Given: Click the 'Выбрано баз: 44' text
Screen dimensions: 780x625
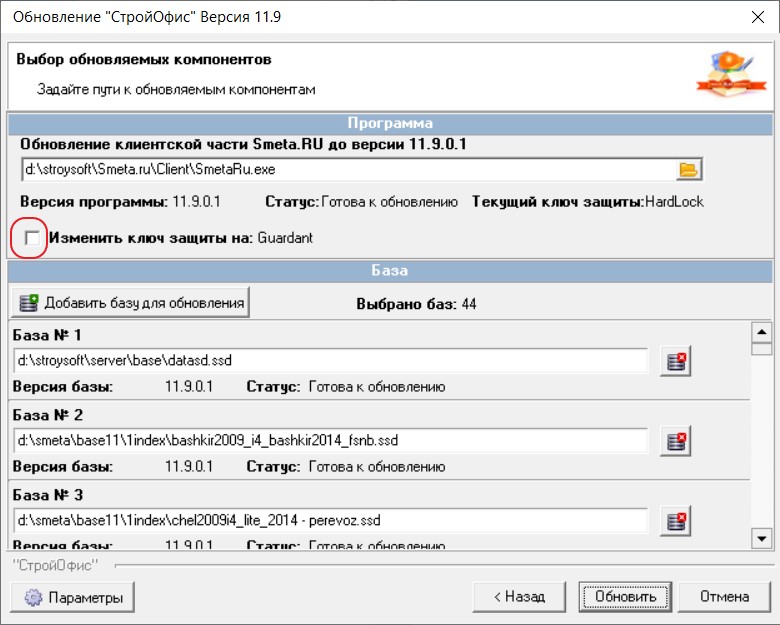Looking at the screenshot, I should 416,304.
